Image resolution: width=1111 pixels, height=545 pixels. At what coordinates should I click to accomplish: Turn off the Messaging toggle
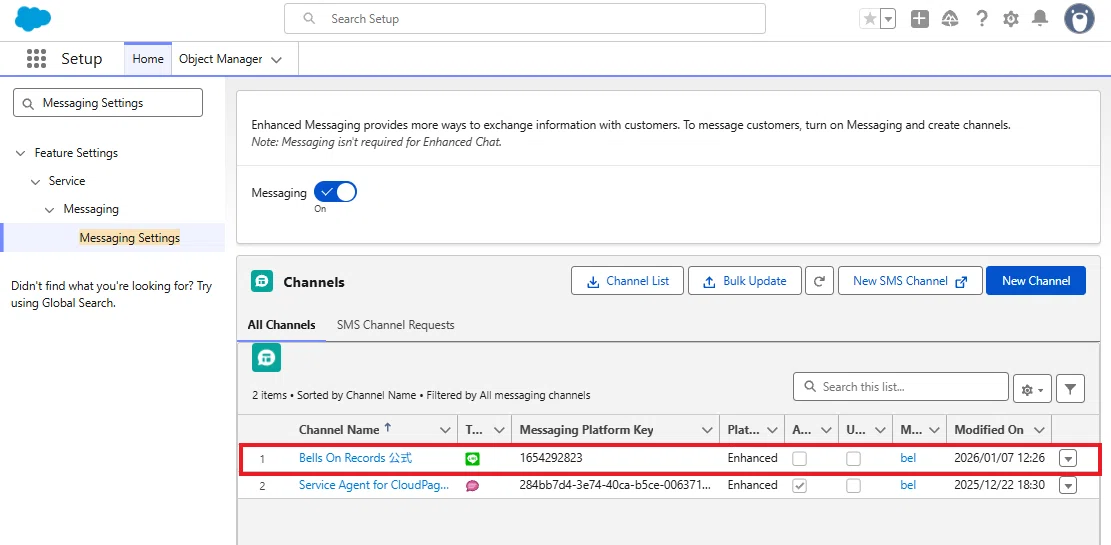[x=335, y=192]
